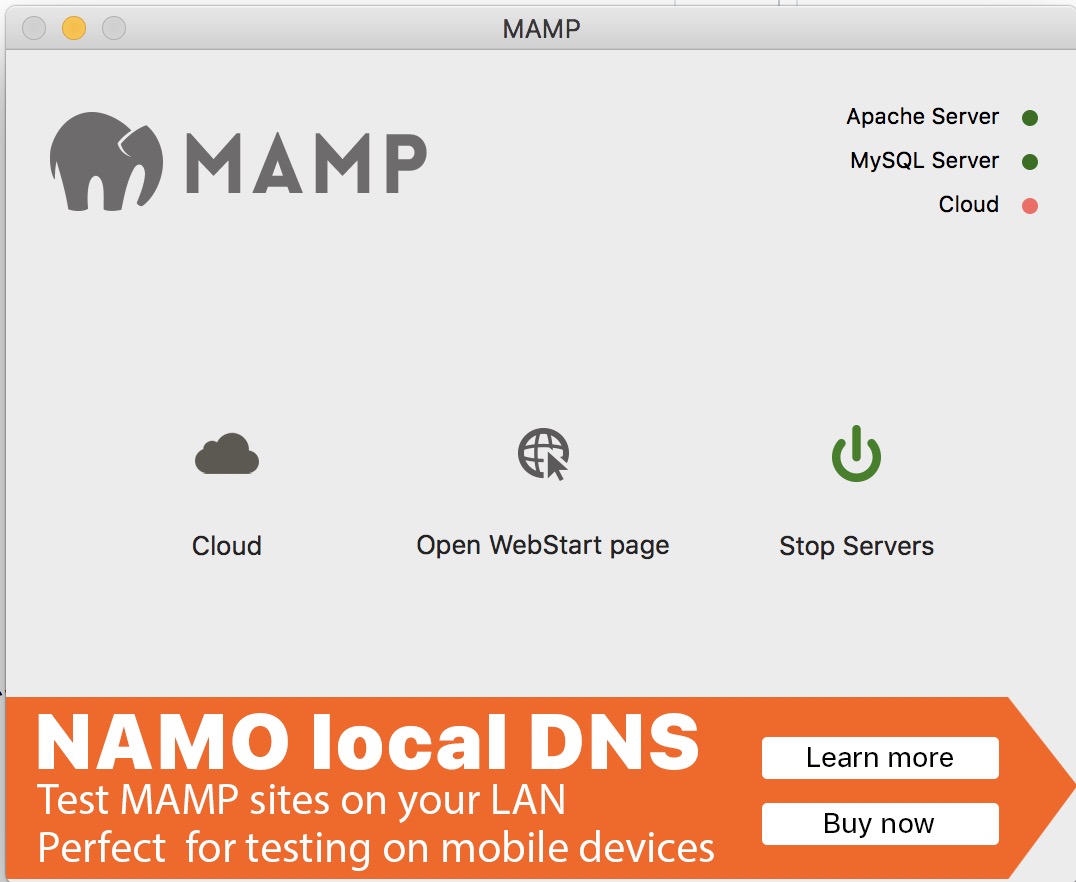Click the Stop Servers label

tap(856, 546)
